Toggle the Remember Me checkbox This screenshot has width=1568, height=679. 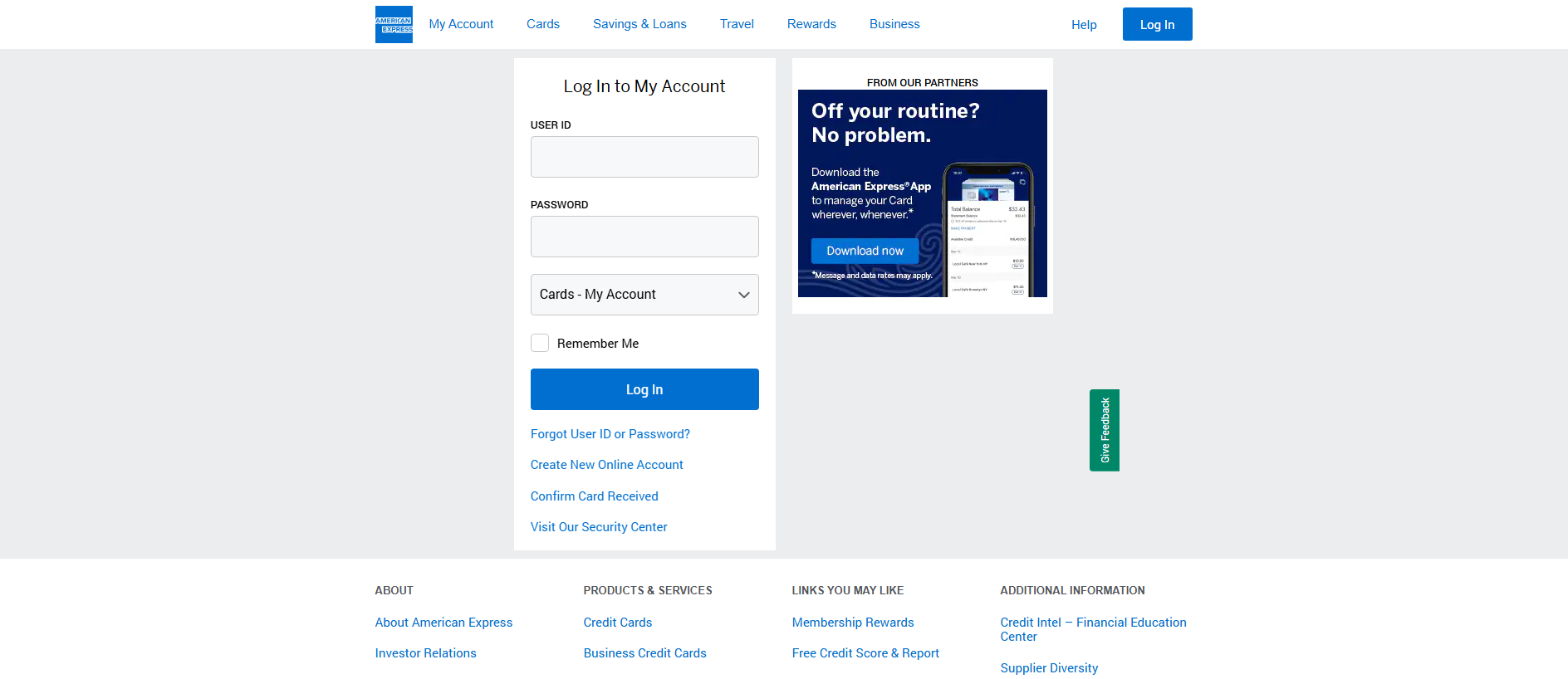(540, 343)
